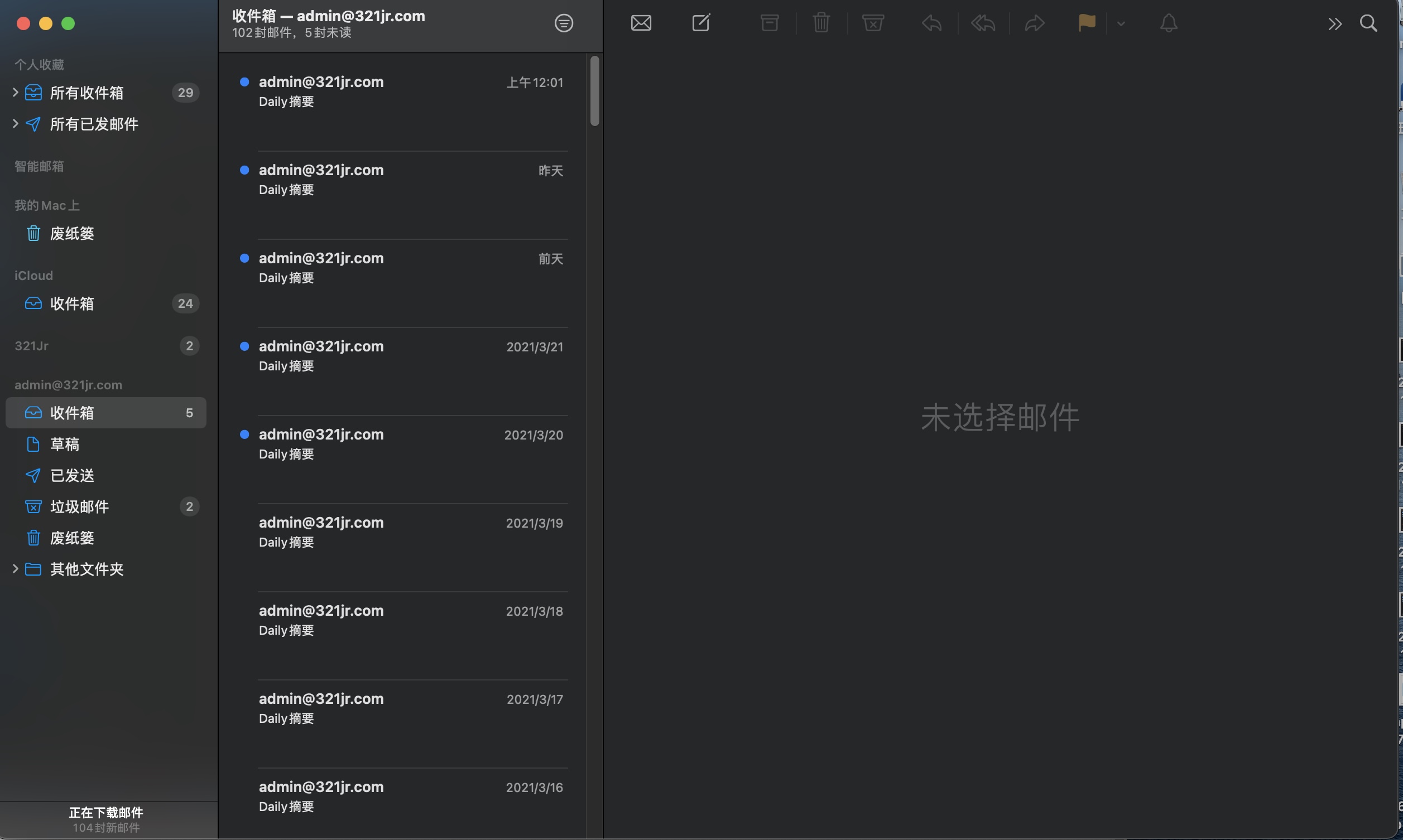1403x840 pixels.
Task: Click the 个人收藏 section header
Action: pos(39,65)
